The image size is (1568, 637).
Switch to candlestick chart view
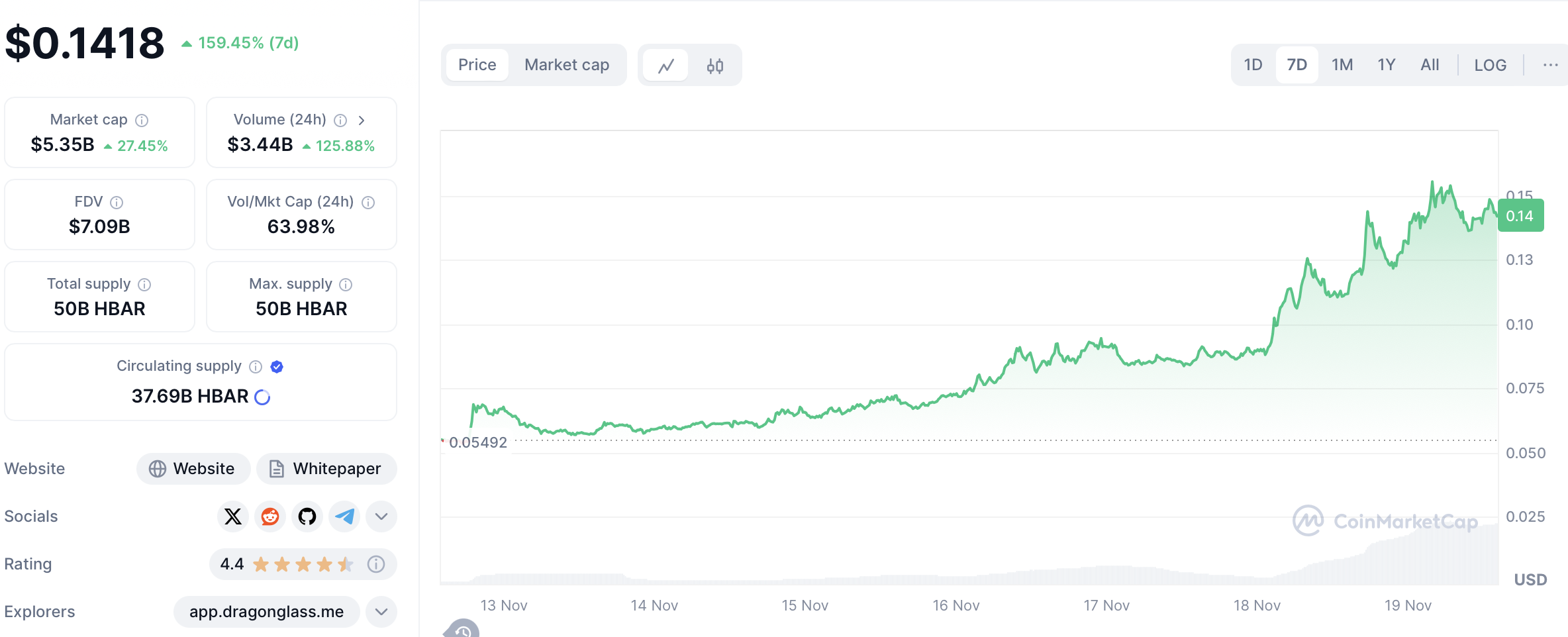pyautogui.click(x=714, y=66)
